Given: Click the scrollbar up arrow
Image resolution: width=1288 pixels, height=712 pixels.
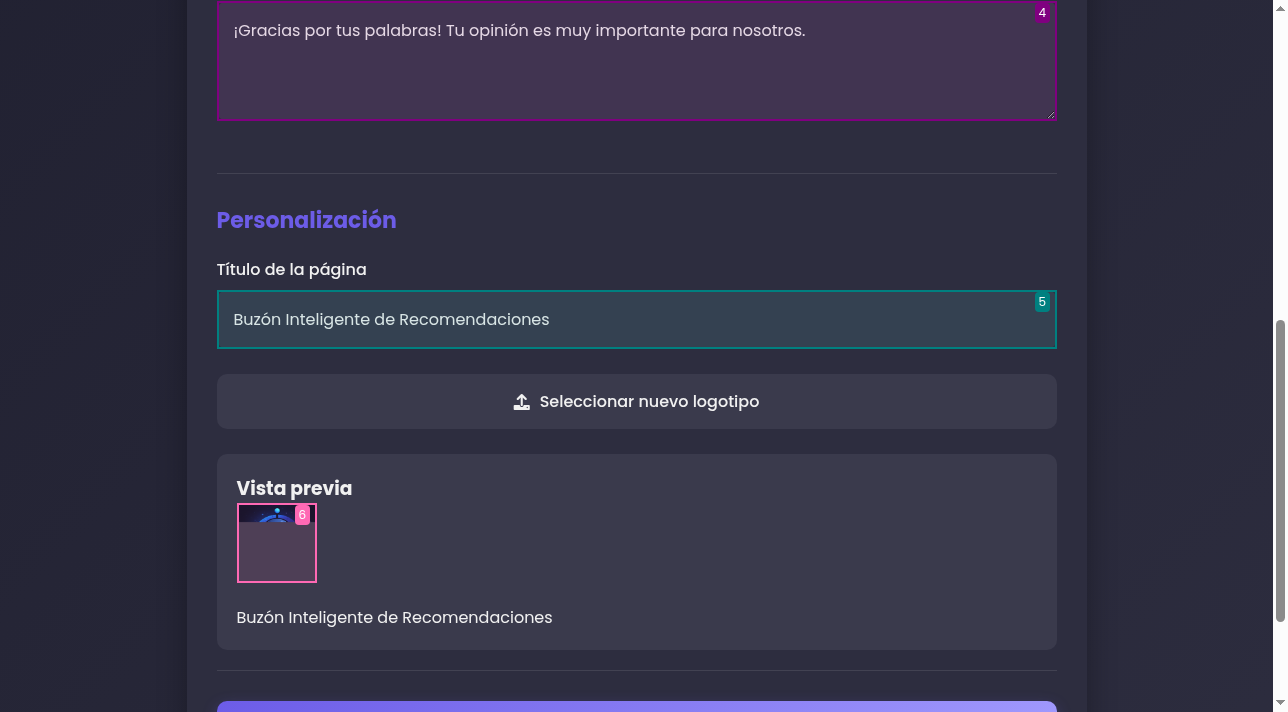Looking at the screenshot, I should click(x=1280, y=7).
